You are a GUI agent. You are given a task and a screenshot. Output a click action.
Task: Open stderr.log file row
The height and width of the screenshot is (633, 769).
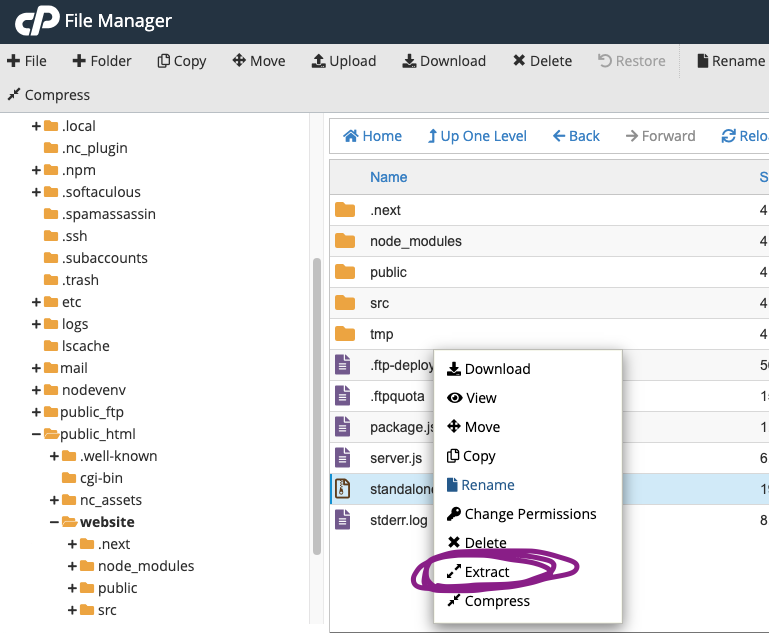(549, 520)
